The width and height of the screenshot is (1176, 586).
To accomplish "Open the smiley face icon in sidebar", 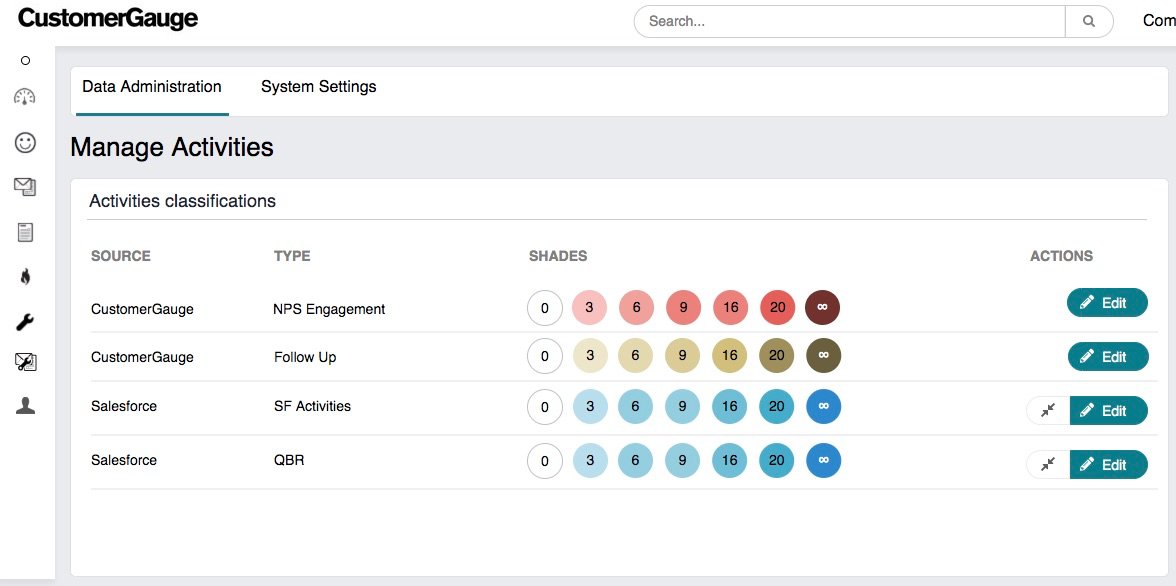I will 26,143.
